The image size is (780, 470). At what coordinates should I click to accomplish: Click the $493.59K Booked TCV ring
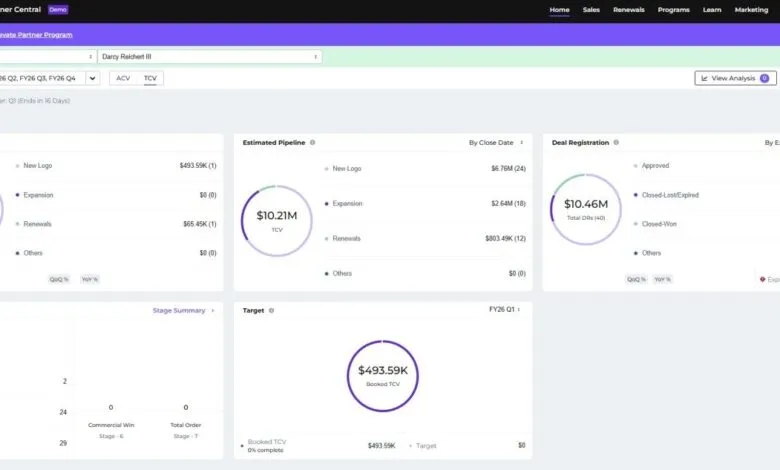coord(383,376)
